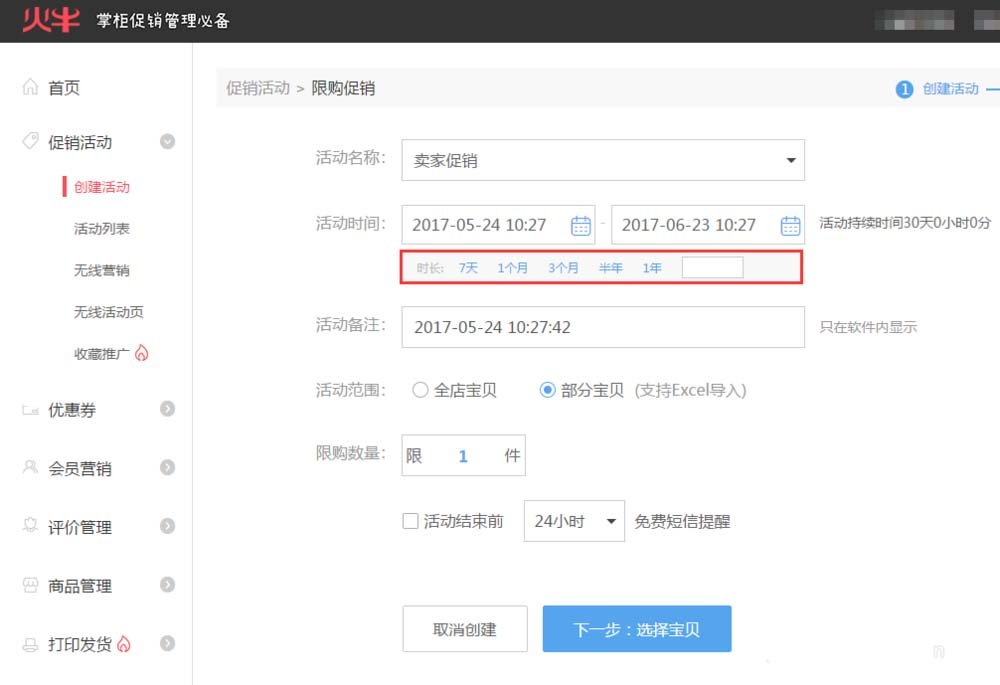Open 活动列表 from the sidebar menu

pyautogui.click(x=104, y=229)
